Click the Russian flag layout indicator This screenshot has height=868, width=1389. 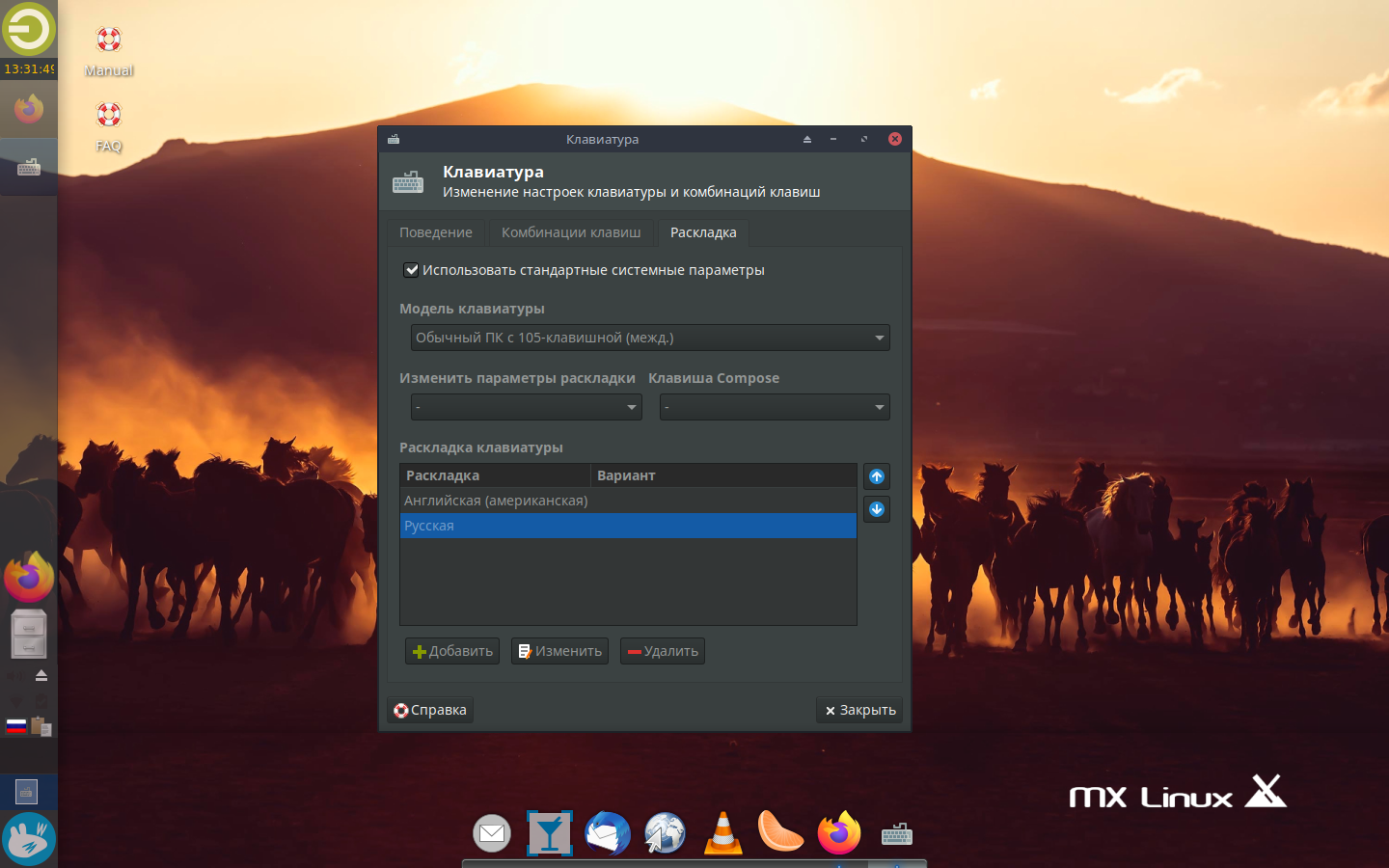[x=16, y=726]
